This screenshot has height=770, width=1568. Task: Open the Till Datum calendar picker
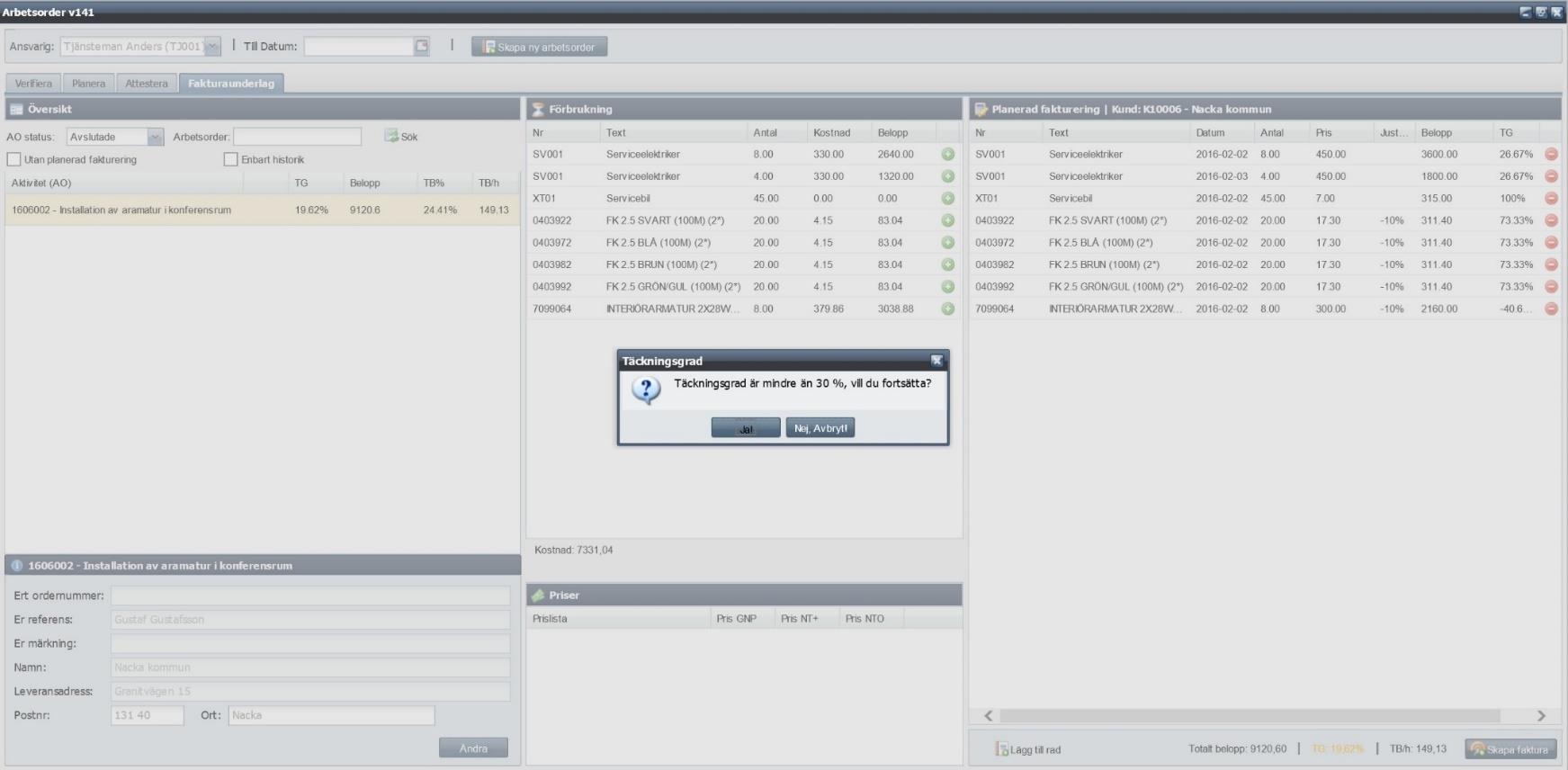pos(421,46)
